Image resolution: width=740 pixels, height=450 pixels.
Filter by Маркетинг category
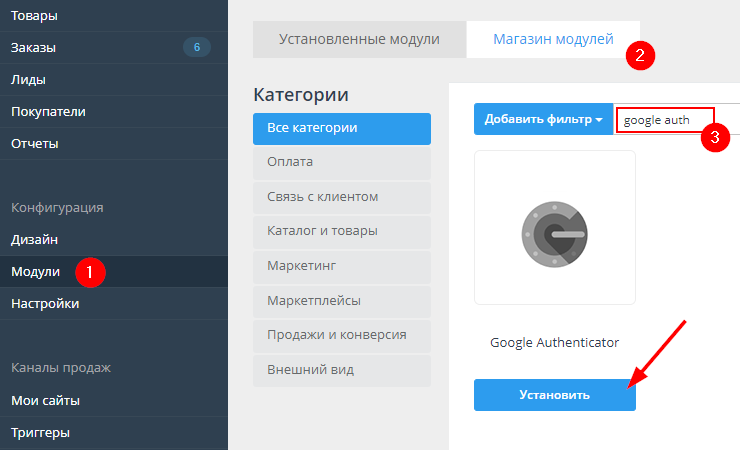(341, 266)
